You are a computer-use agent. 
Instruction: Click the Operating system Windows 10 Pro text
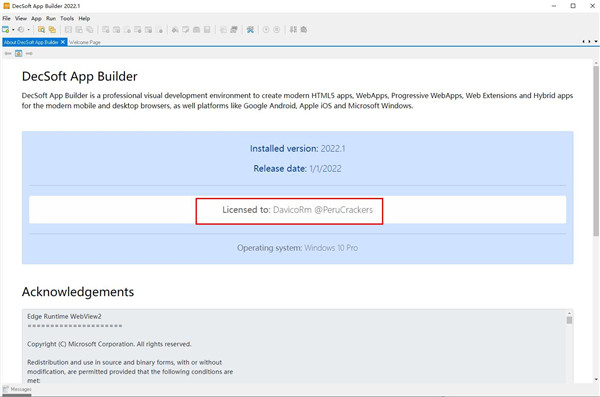point(297,248)
